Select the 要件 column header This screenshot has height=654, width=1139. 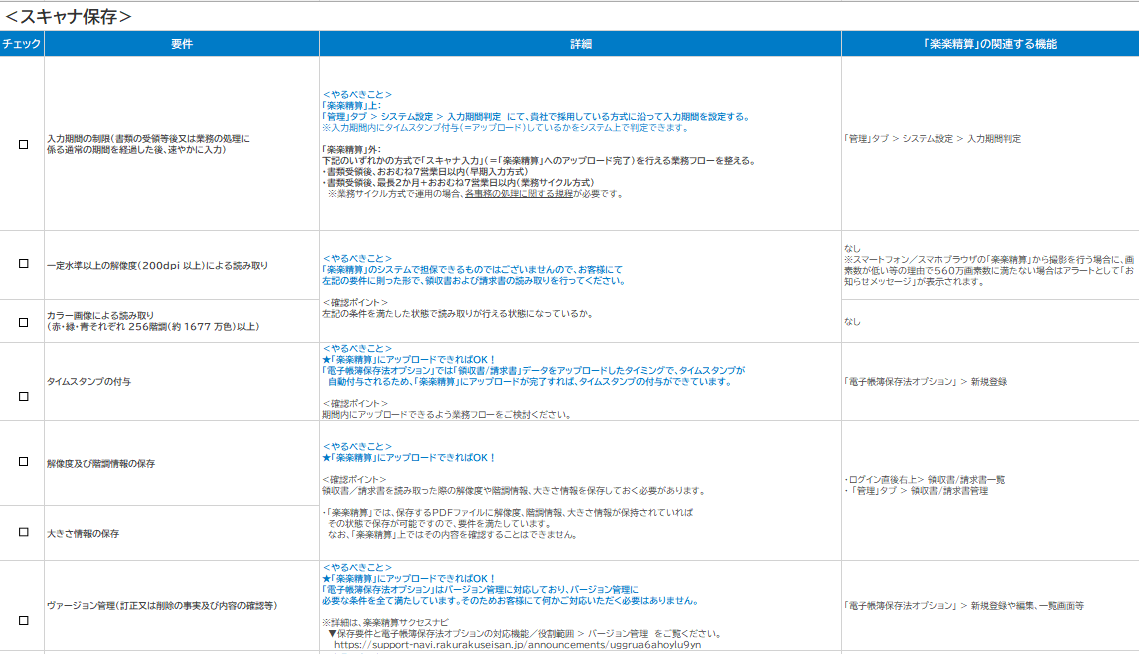tap(182, 44)
